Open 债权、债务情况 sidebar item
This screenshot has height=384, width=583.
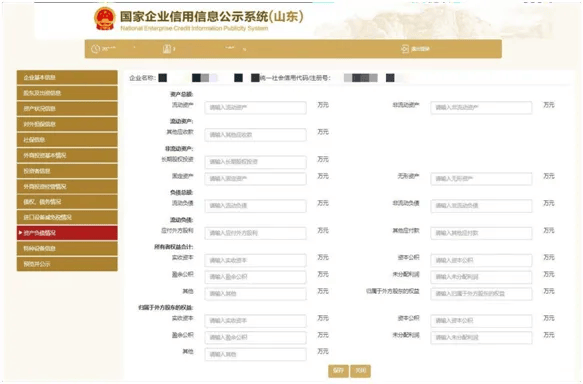pos(67,202)
